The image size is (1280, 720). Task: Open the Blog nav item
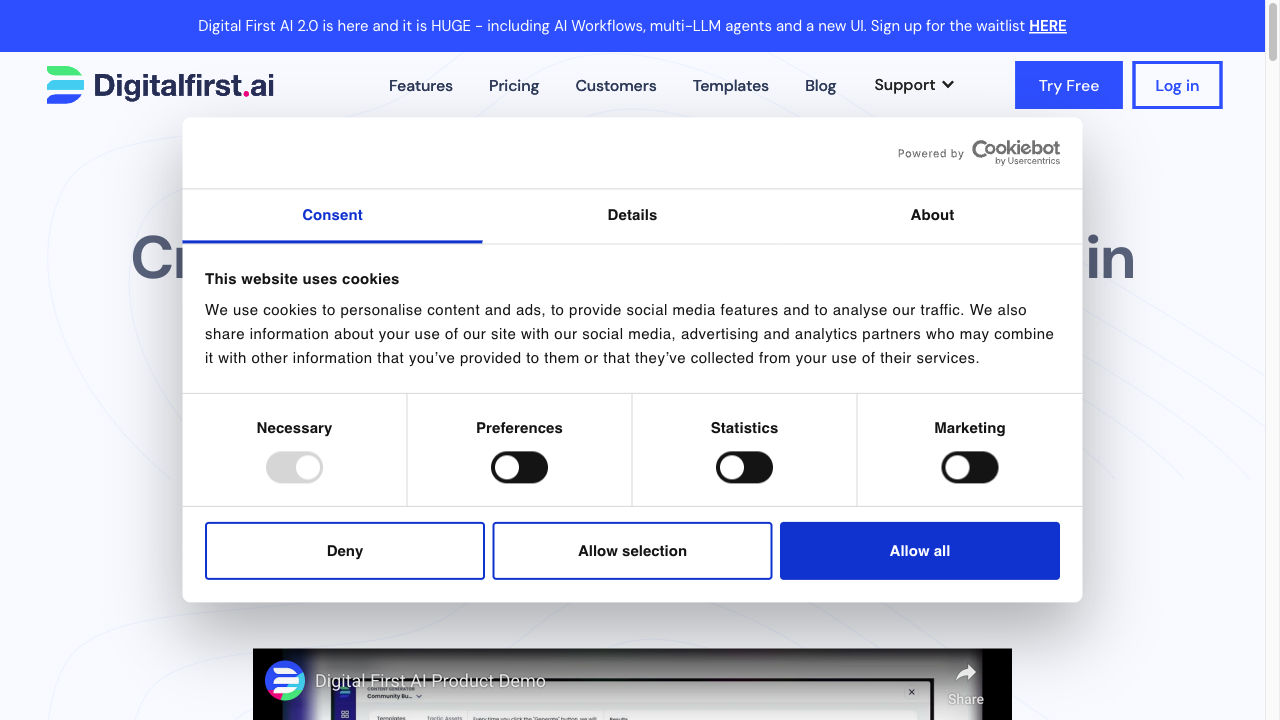[820, 86]
